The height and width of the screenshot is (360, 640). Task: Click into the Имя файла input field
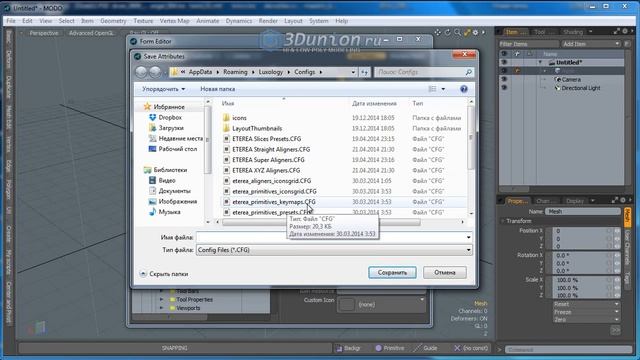(x=330, y=237)
